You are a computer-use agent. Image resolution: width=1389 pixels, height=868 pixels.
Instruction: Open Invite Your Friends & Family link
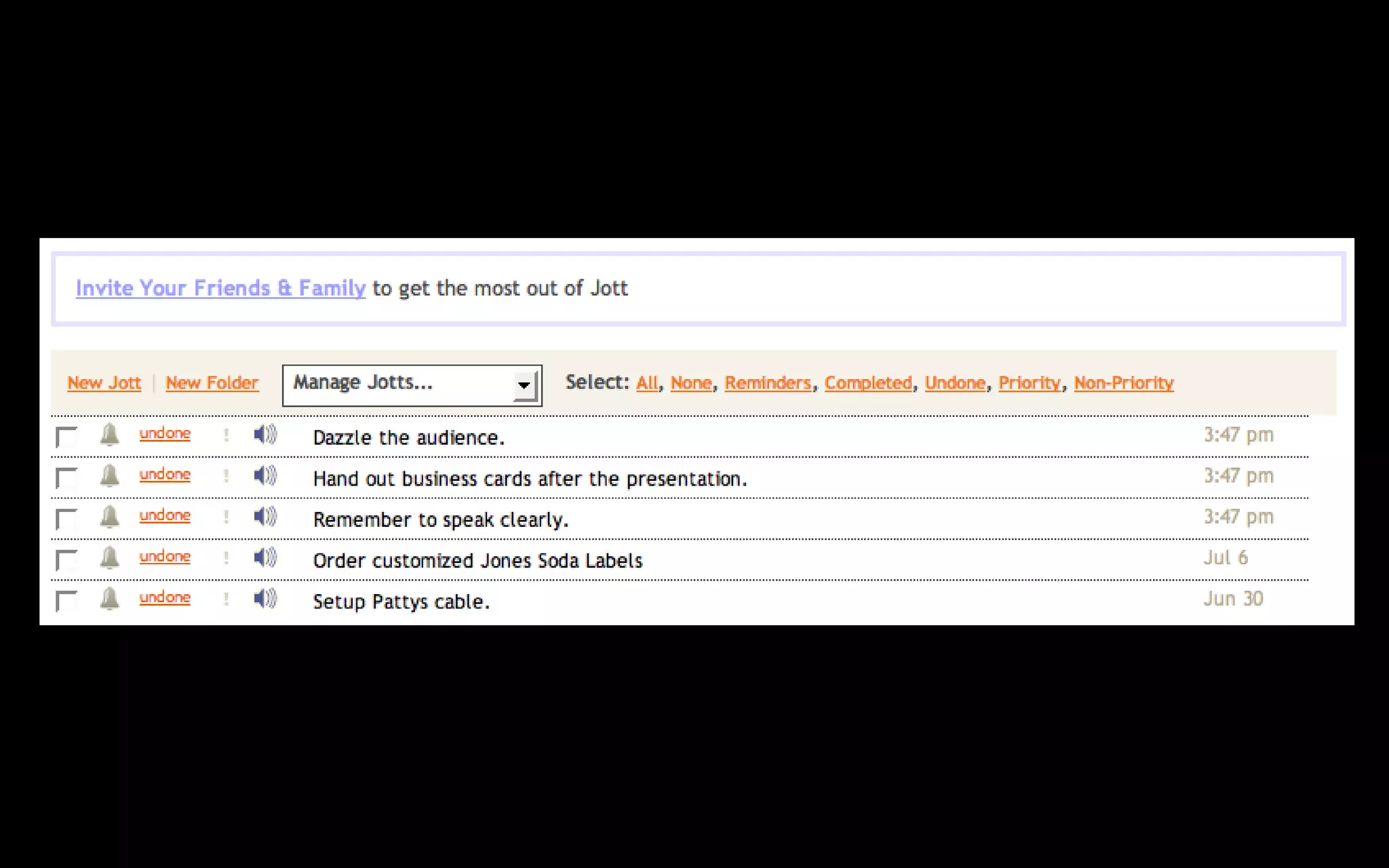[220, 288]
